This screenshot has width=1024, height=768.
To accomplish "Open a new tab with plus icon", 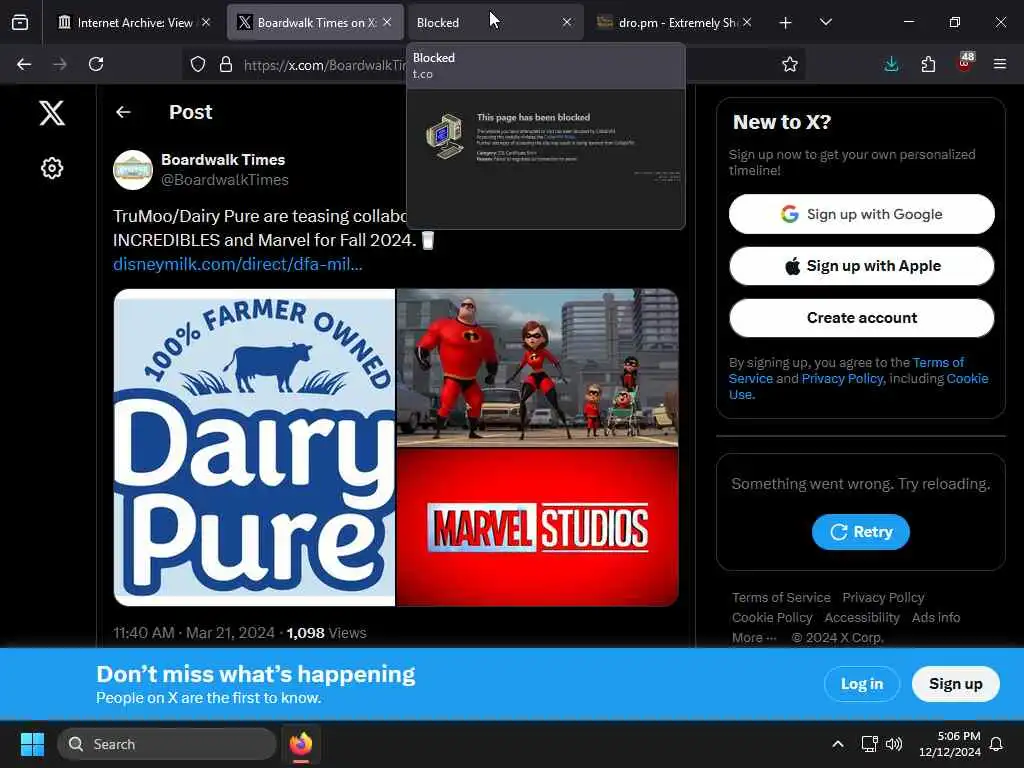I will coord(786,23).
